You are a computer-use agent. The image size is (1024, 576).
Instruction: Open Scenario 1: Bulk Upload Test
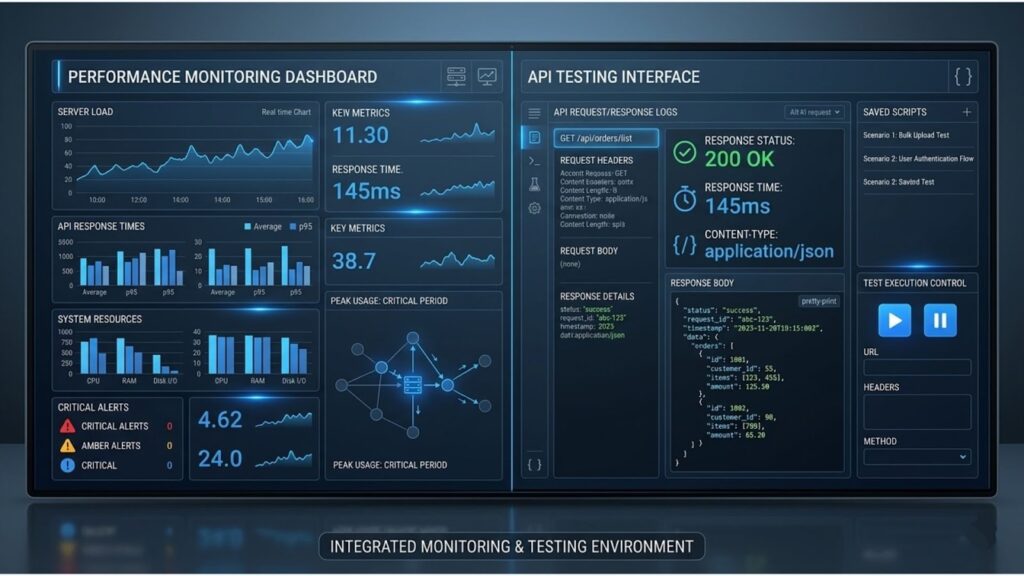[906, 135]
